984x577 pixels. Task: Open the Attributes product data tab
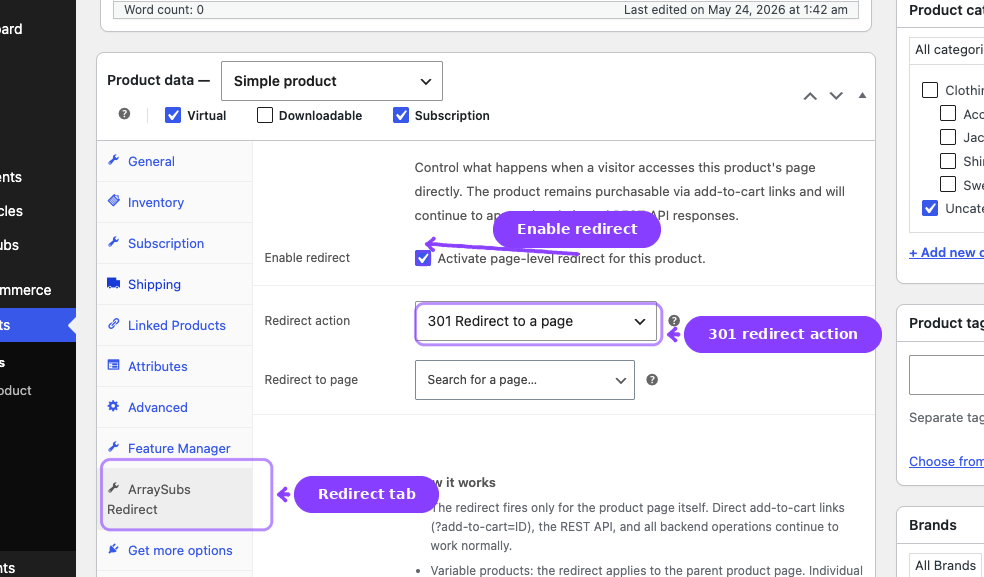click(174, 367)
